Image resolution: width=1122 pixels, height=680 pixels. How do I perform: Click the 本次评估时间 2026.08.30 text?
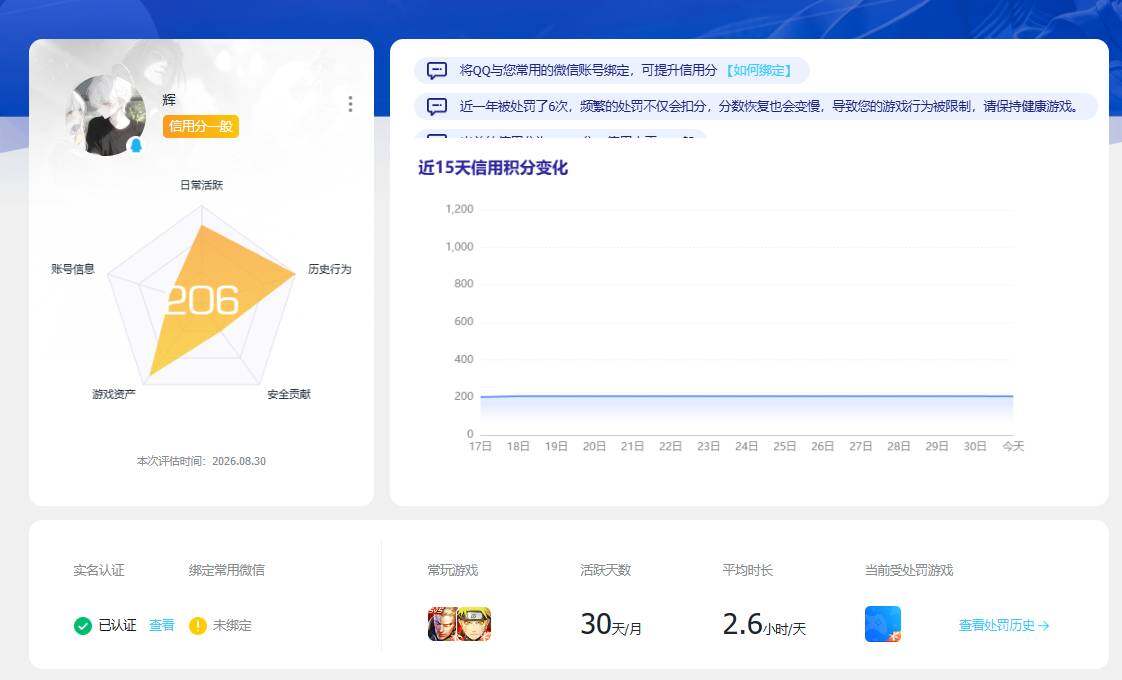coord(201,462)
